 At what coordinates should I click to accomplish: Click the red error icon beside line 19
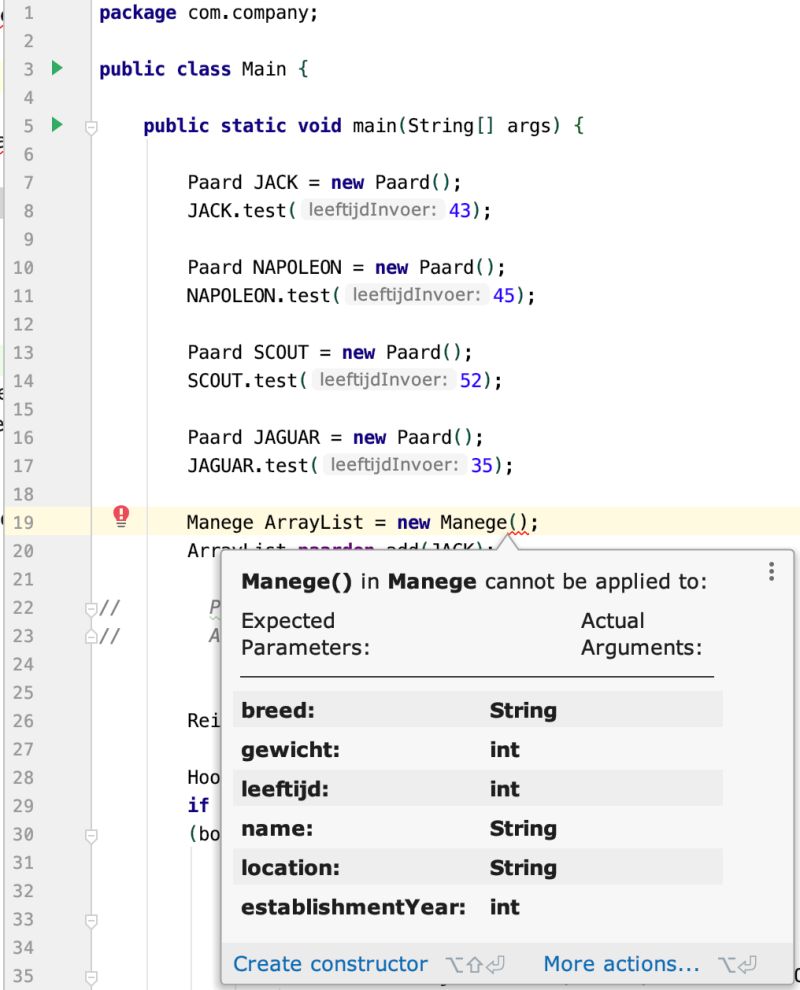[x=120, y=515]
